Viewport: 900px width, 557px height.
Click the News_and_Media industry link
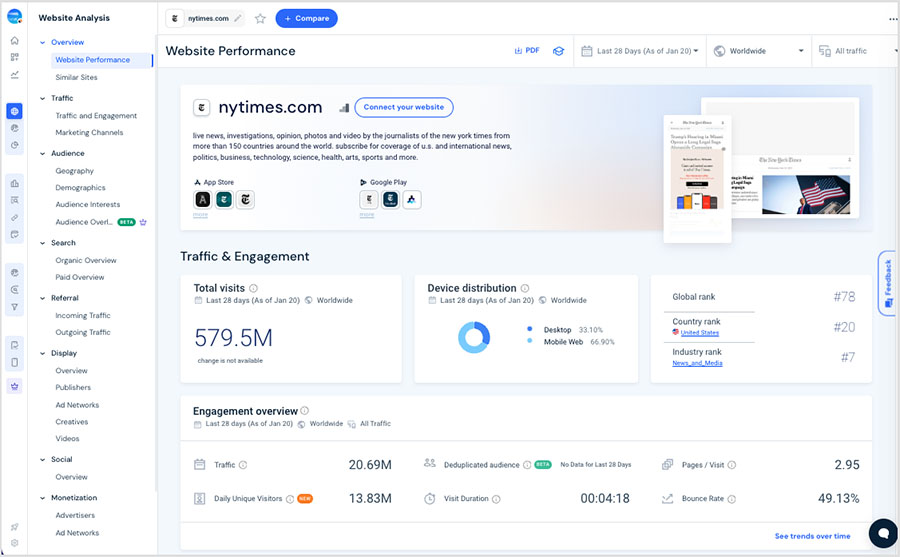697,363
